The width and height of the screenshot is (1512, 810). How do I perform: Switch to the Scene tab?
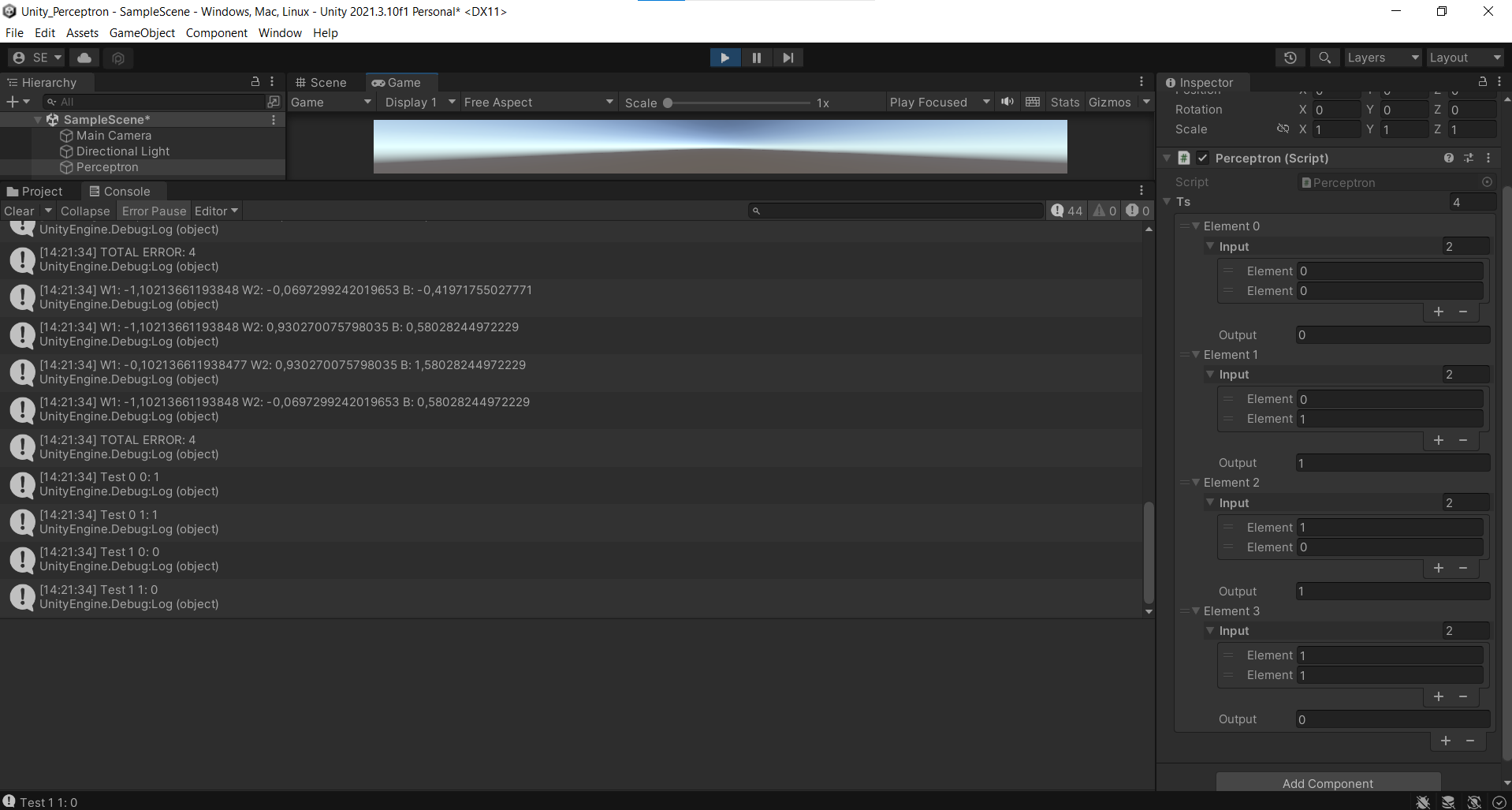tap(321, 82)
